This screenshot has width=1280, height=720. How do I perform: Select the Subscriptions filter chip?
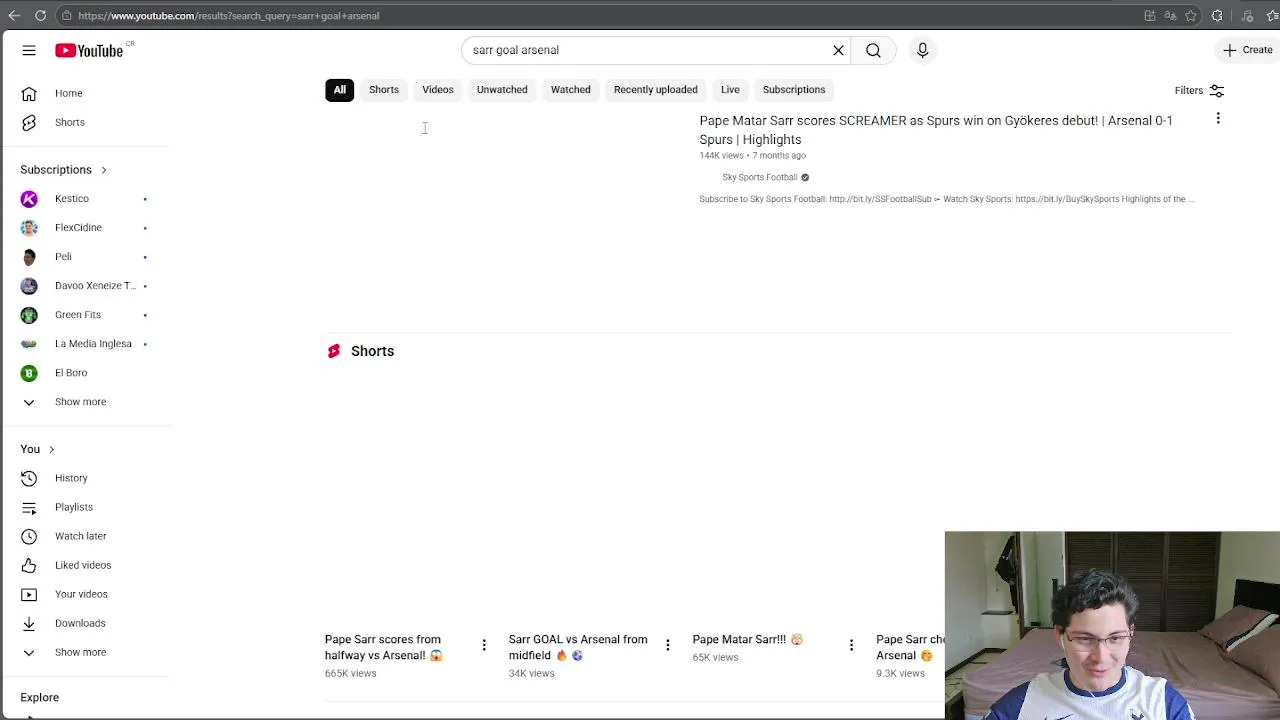point(794,90)
